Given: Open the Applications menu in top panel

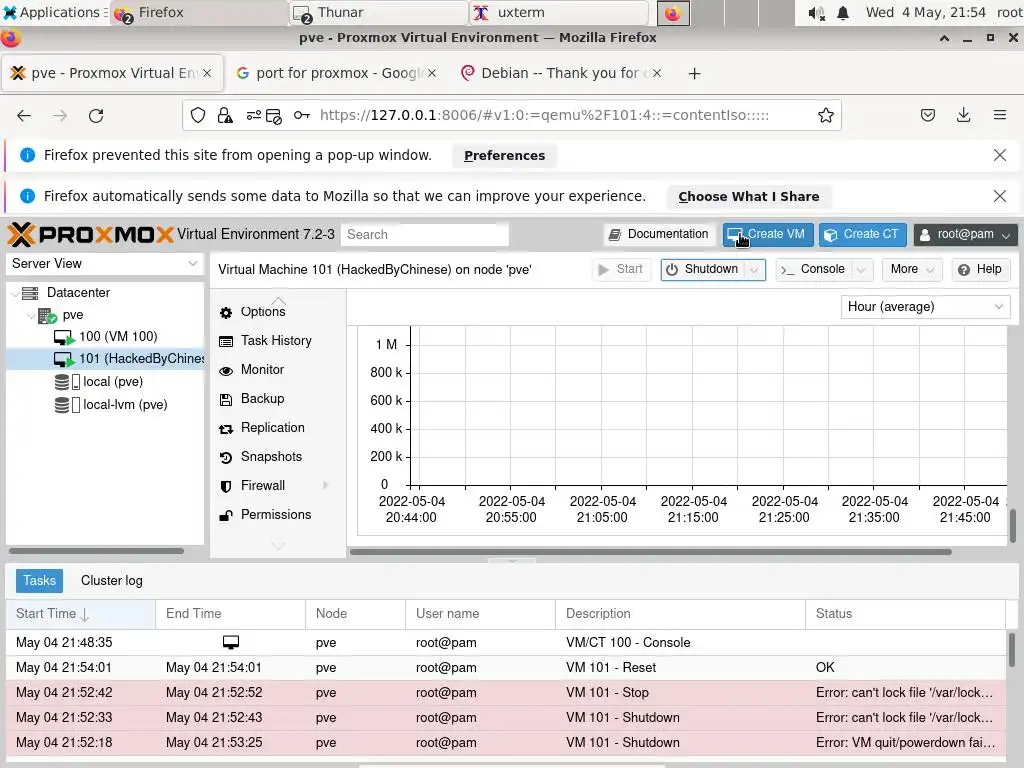Looking at the screenshot, I should pyautogui.click(x=54, y=12).
